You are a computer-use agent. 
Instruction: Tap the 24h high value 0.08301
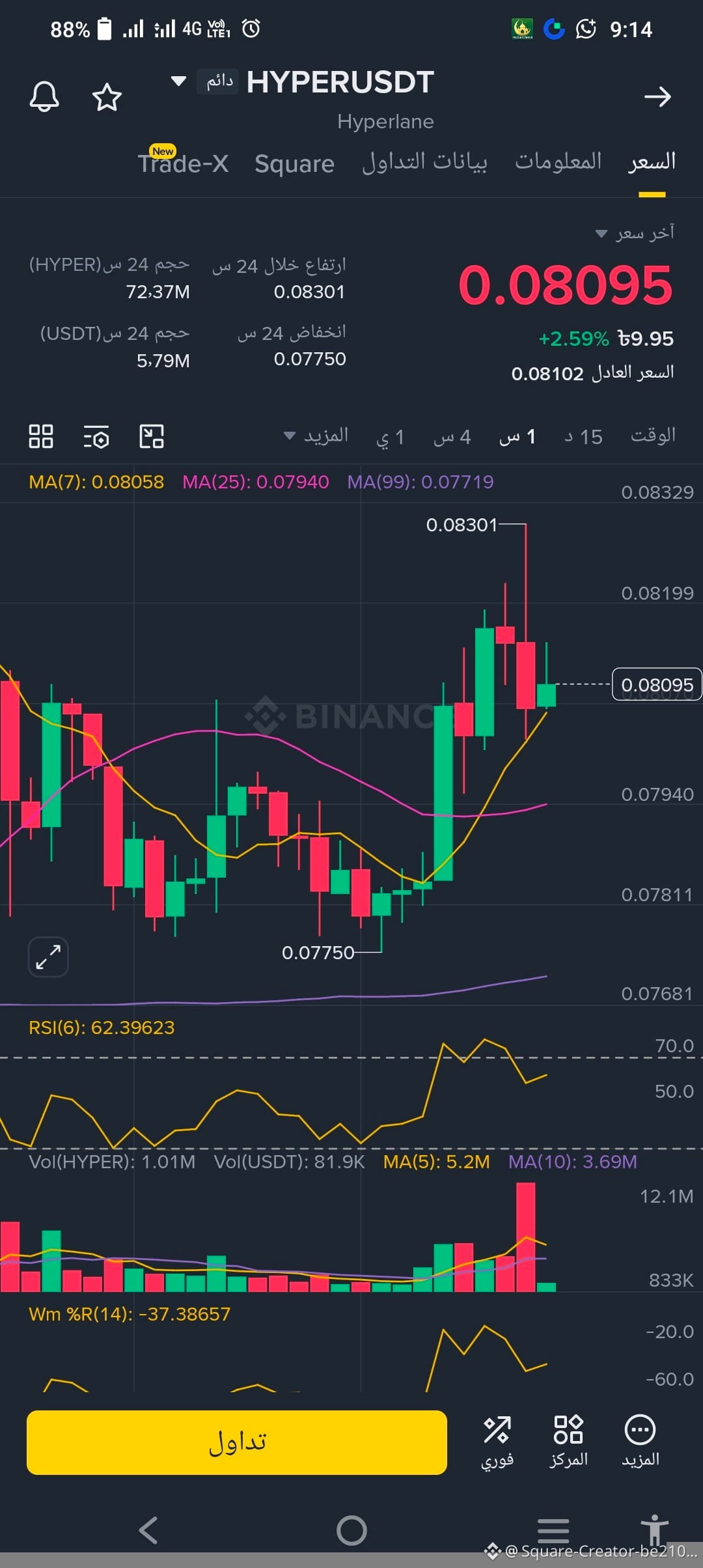pos(309,292)
